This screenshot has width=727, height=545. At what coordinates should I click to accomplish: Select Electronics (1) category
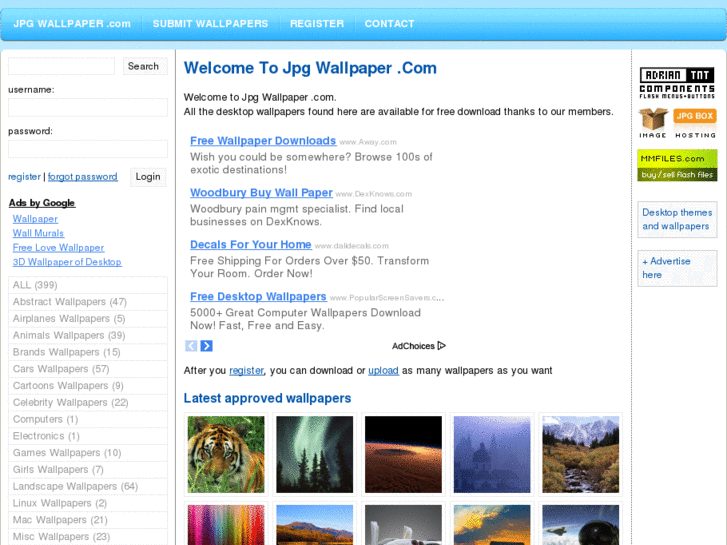(88, 436)
